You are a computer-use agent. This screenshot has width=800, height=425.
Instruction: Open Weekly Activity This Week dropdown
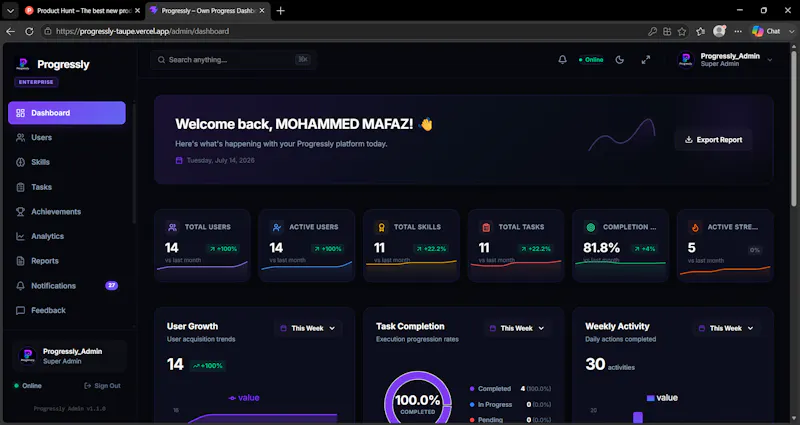pos(726,328)
